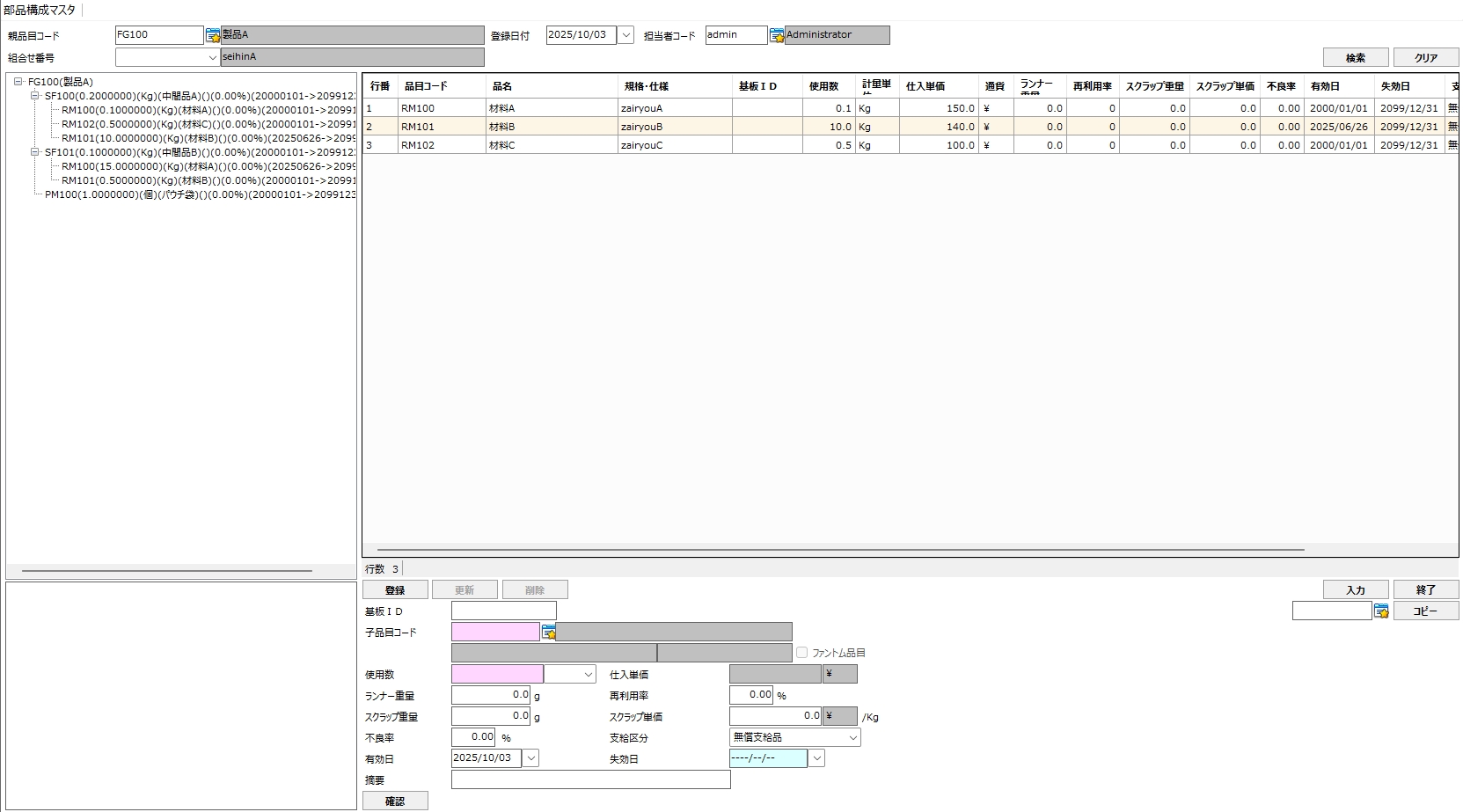Viewport: 1463px width, 812px height.
Task: Sort by 品目コード column header
Action: pos(426,86)
